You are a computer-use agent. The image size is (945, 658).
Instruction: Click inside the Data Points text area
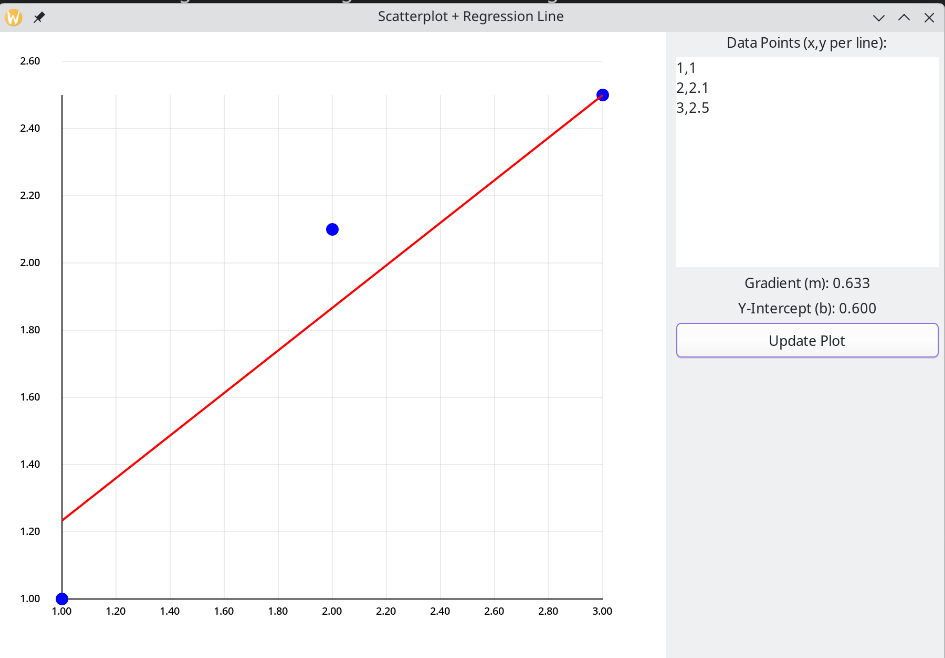pyautogui.click(x=807, y=161)
